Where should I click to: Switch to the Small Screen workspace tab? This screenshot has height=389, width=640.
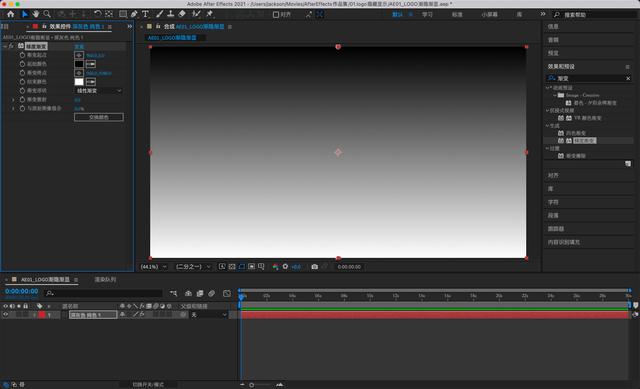489,15
